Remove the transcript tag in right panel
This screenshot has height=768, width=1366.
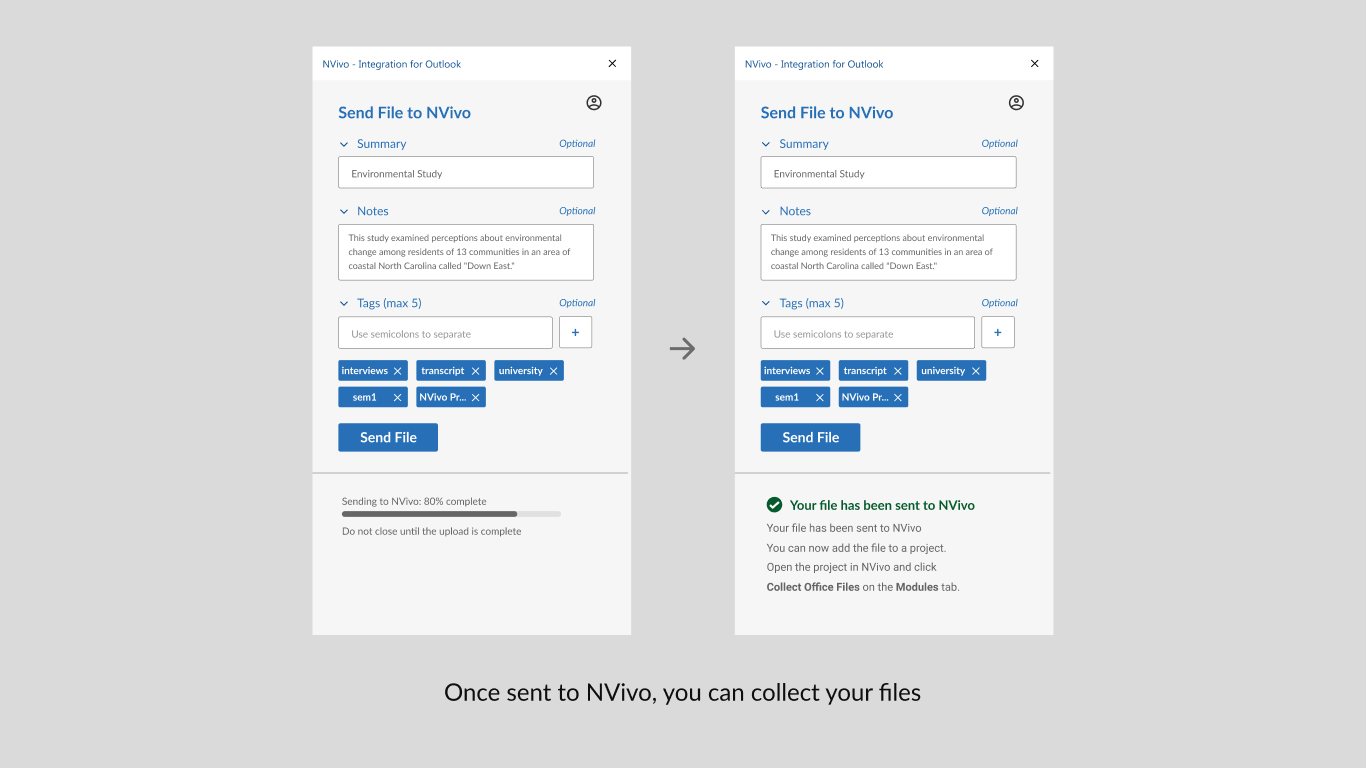[898, 371]
